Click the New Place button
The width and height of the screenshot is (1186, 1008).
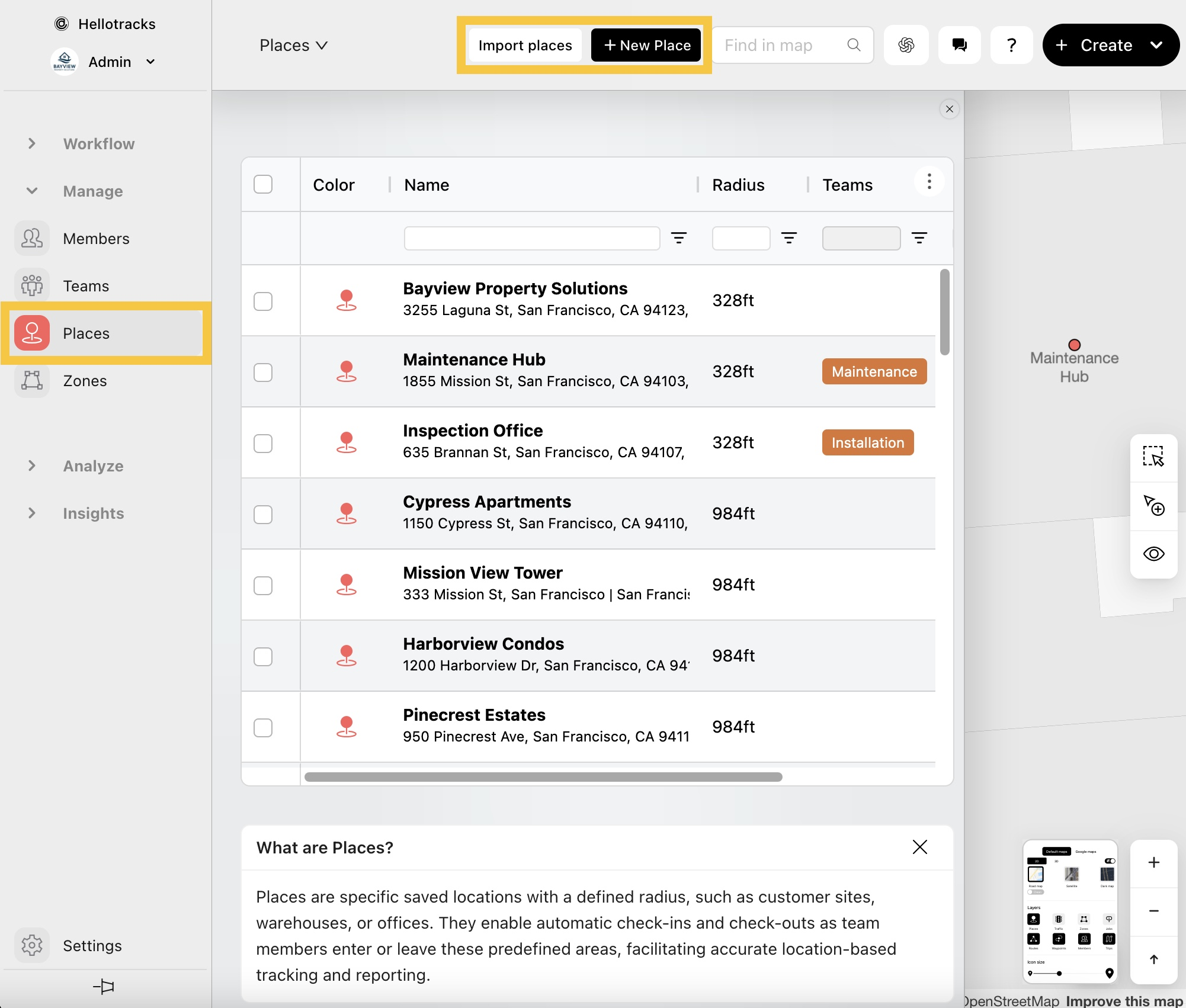pos(646,45)
